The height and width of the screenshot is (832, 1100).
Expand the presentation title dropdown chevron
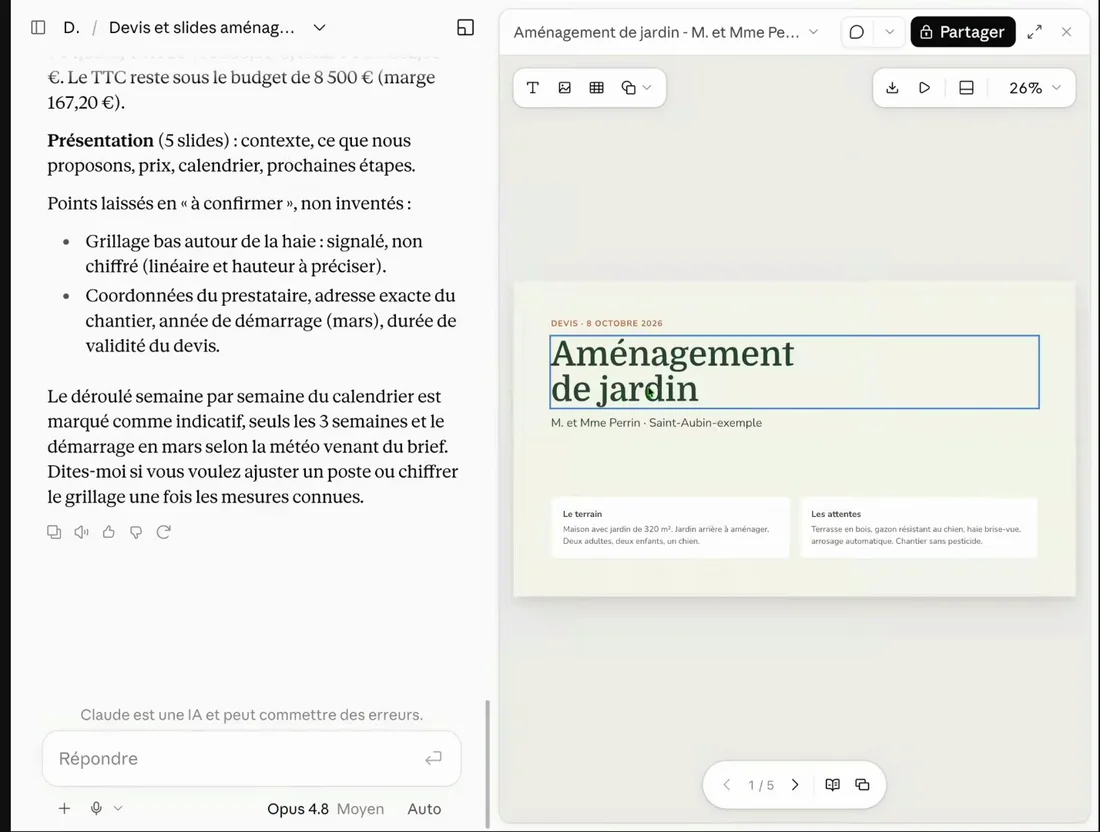(x=813, y=32)
